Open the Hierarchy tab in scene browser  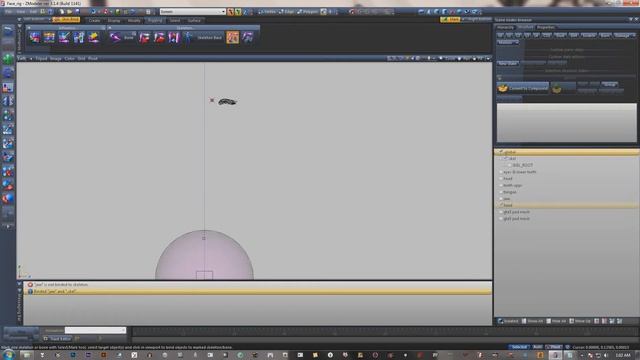[x=505, y=27]
